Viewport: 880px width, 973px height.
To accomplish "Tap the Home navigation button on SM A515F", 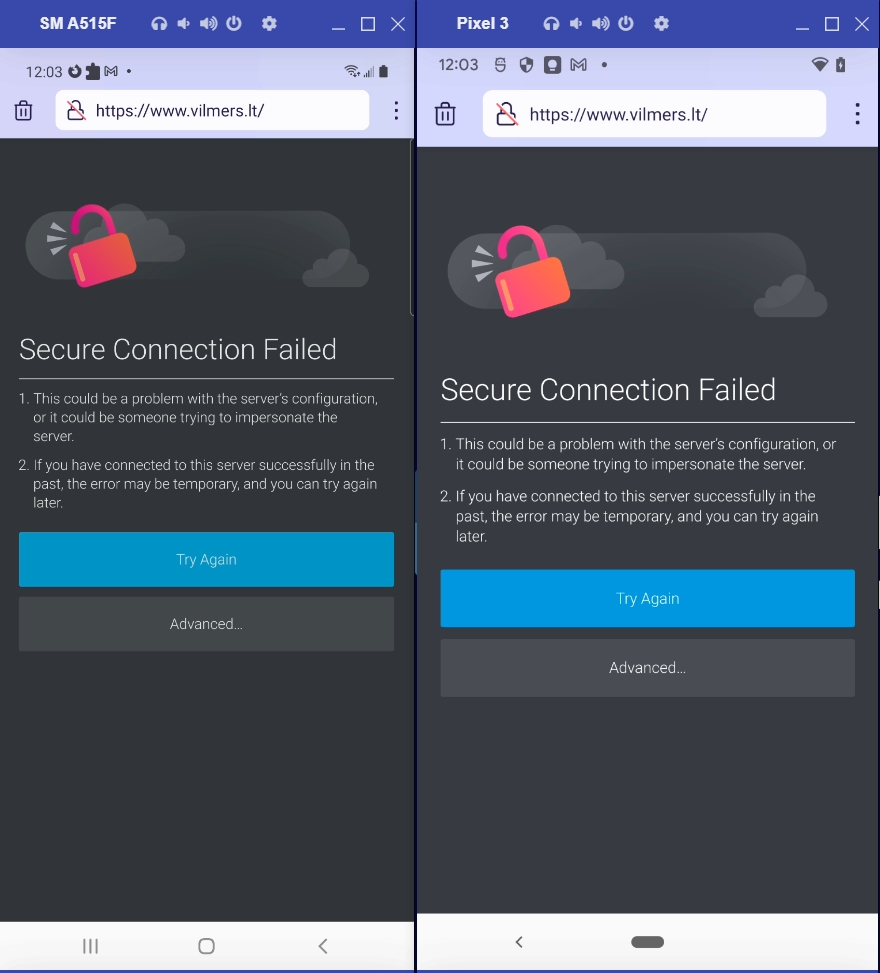I will (206, 945).
